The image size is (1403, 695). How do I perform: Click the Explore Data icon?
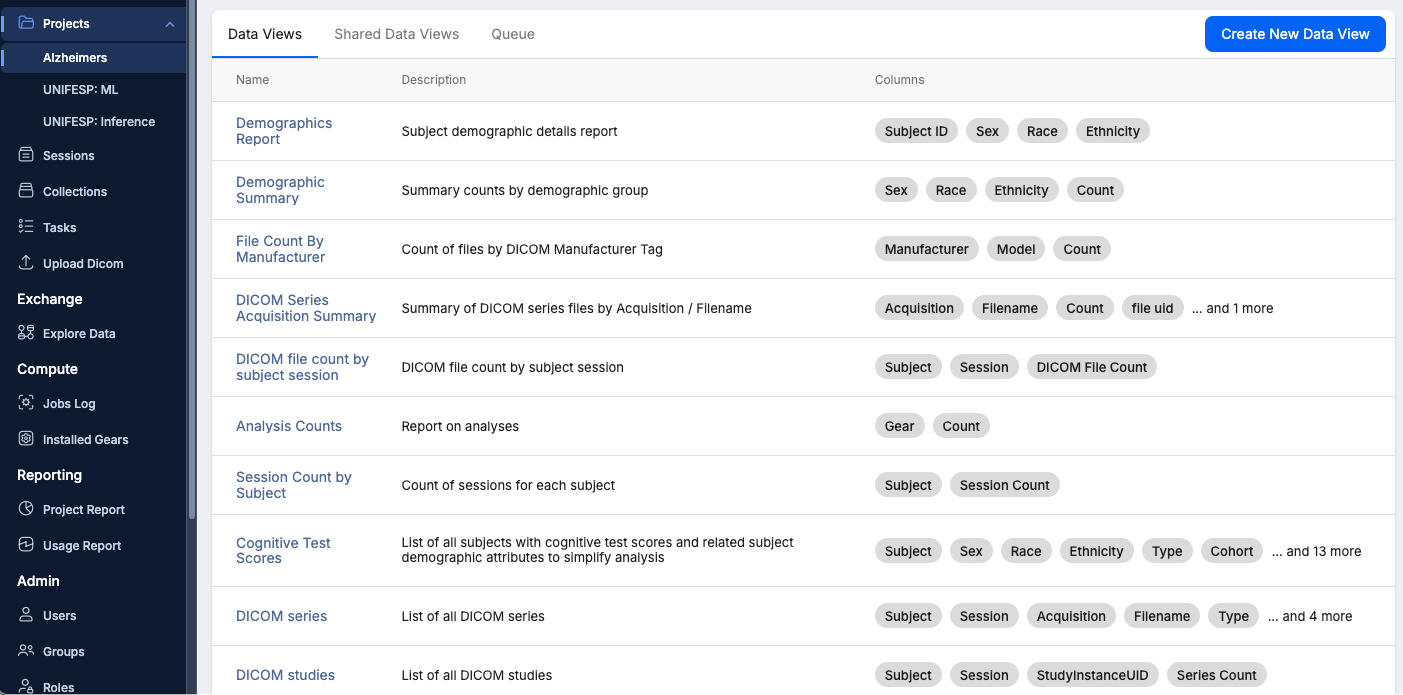pos(26,333)
